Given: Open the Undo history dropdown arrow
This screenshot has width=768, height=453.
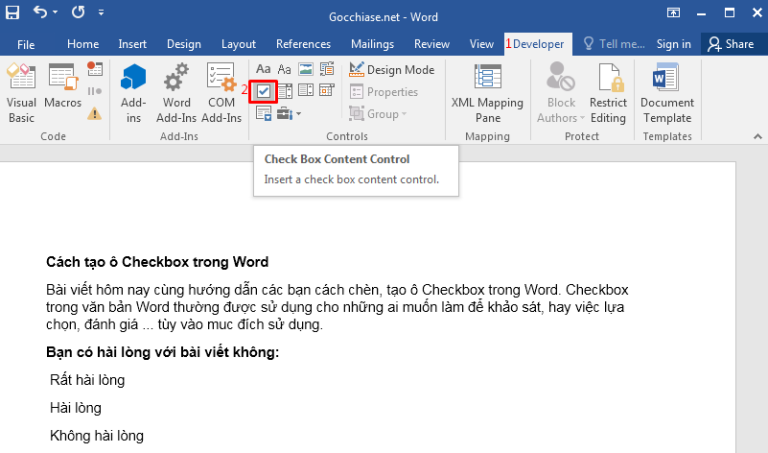Looking at the screenshot, I should 55,12.
